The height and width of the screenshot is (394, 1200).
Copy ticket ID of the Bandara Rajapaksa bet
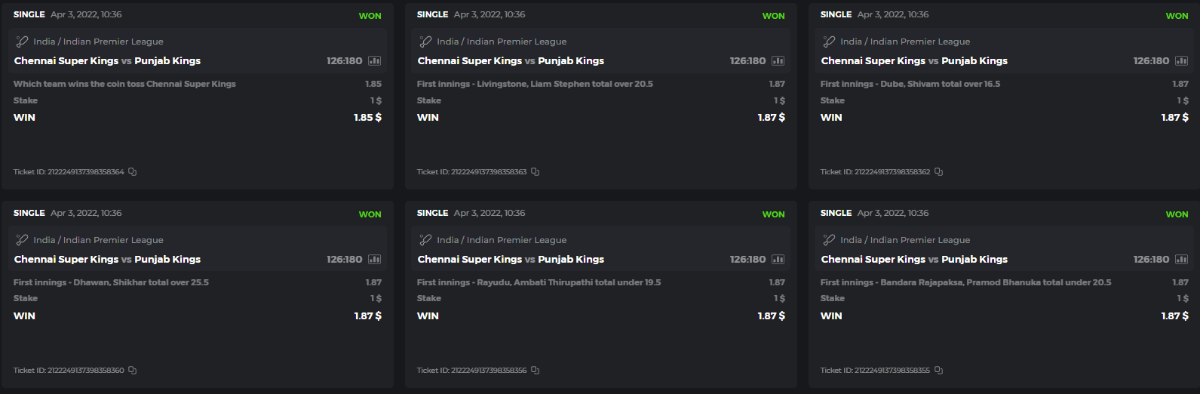pos(938,370)
